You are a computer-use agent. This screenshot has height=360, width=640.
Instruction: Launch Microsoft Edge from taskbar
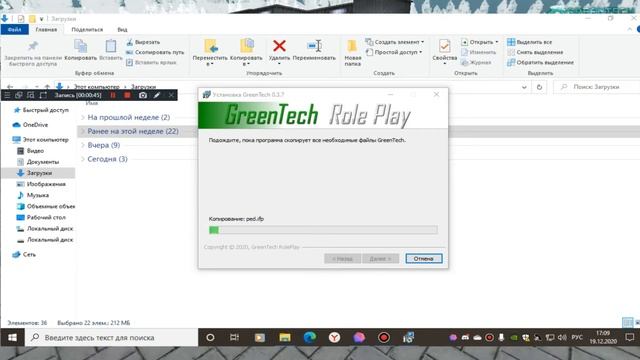point(310,338)
